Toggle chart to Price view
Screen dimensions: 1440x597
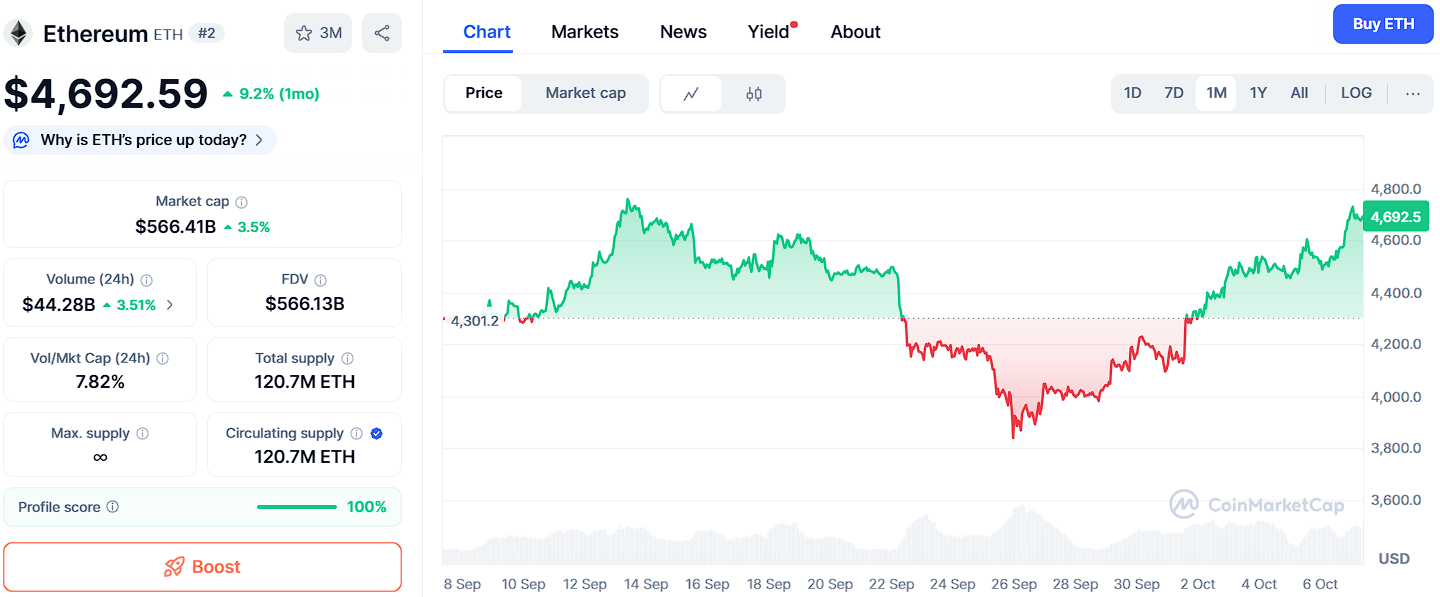tap(484, 93)
